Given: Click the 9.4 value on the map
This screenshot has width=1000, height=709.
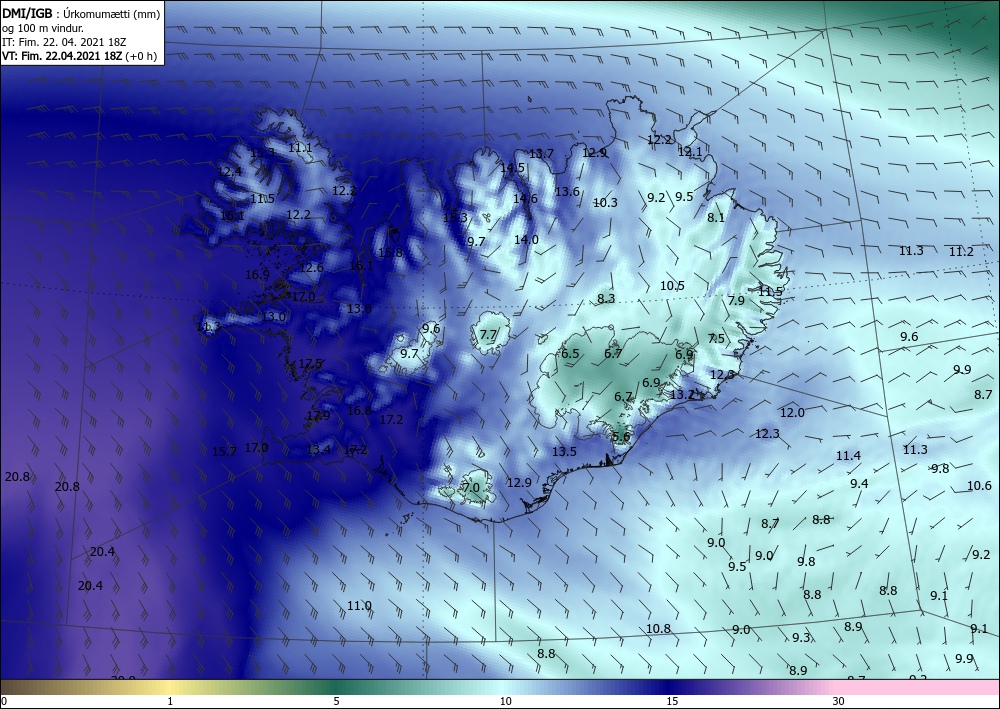Looking at the screenshot, I should 859,483.
